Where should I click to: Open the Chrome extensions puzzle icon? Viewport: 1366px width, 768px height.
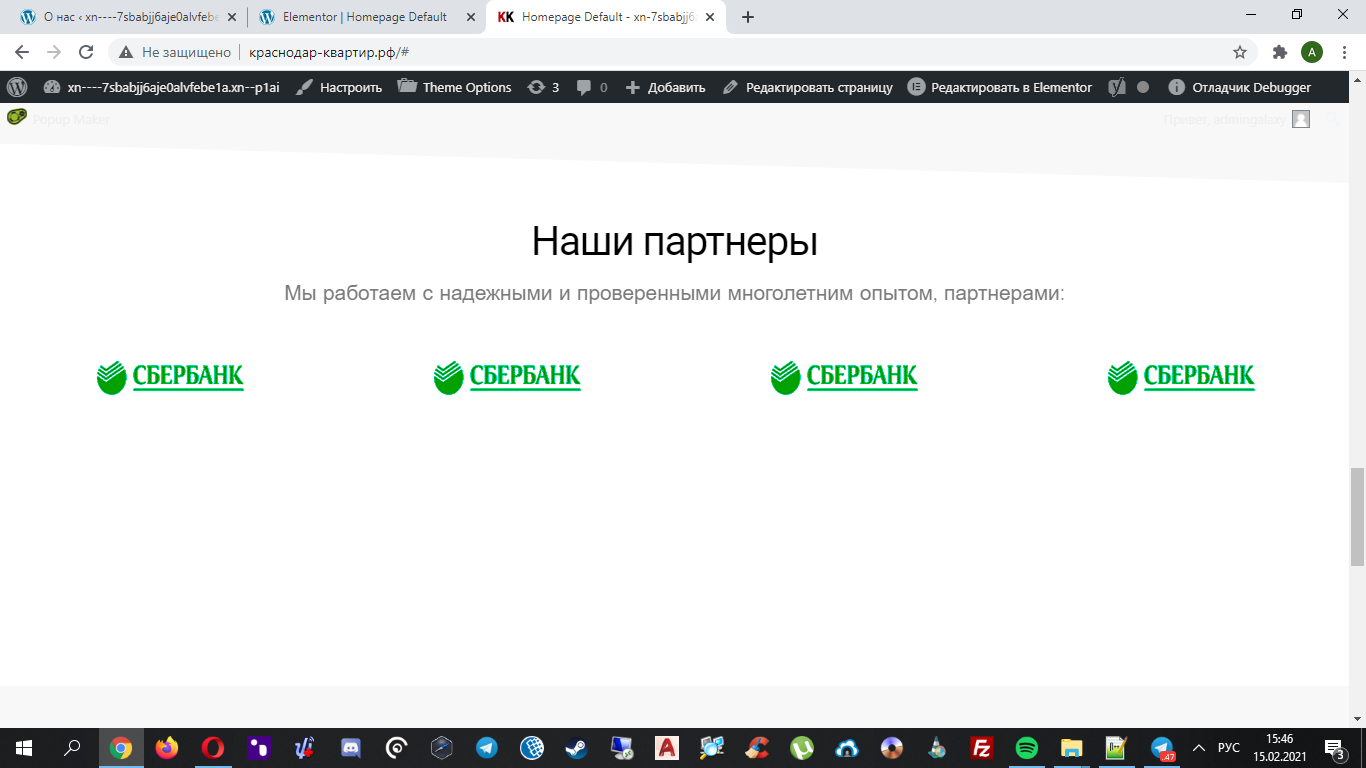[x=1279, y=52]
